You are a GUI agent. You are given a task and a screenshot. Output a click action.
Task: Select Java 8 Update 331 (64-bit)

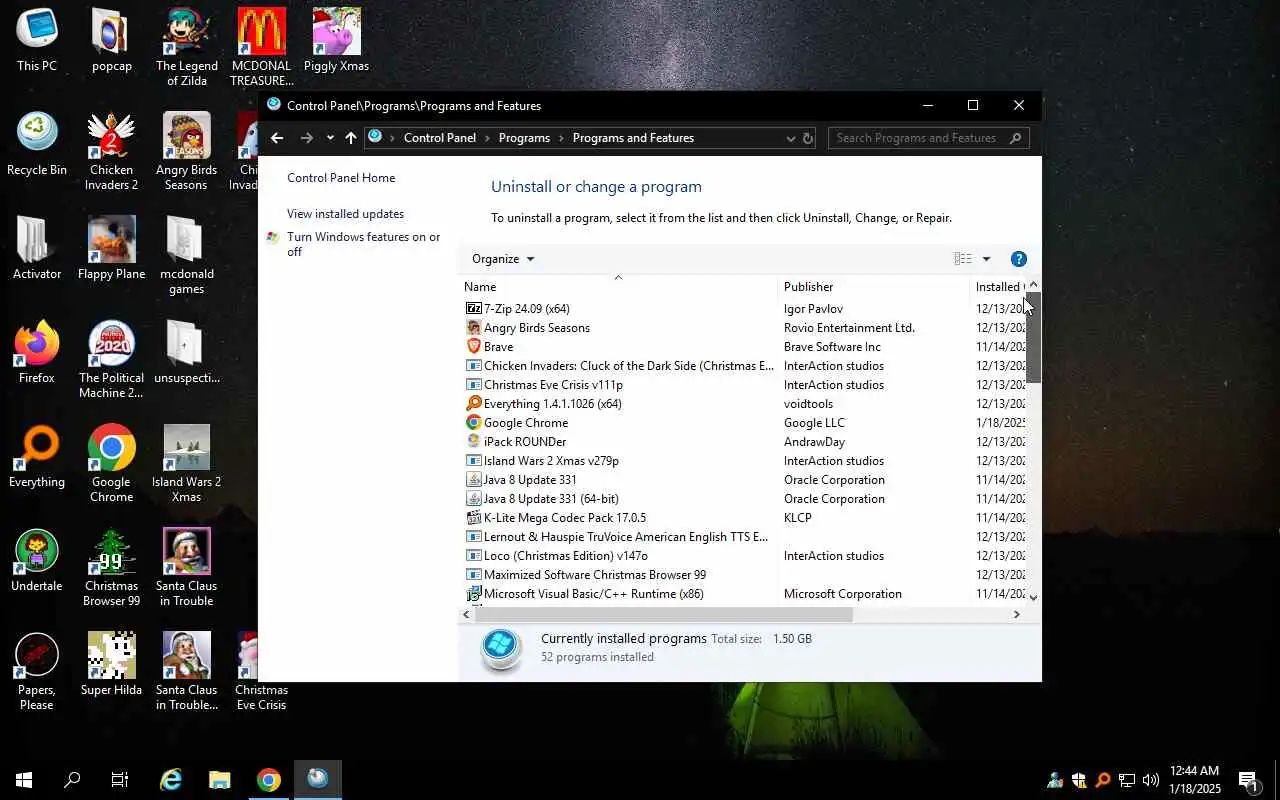(743, 499)
